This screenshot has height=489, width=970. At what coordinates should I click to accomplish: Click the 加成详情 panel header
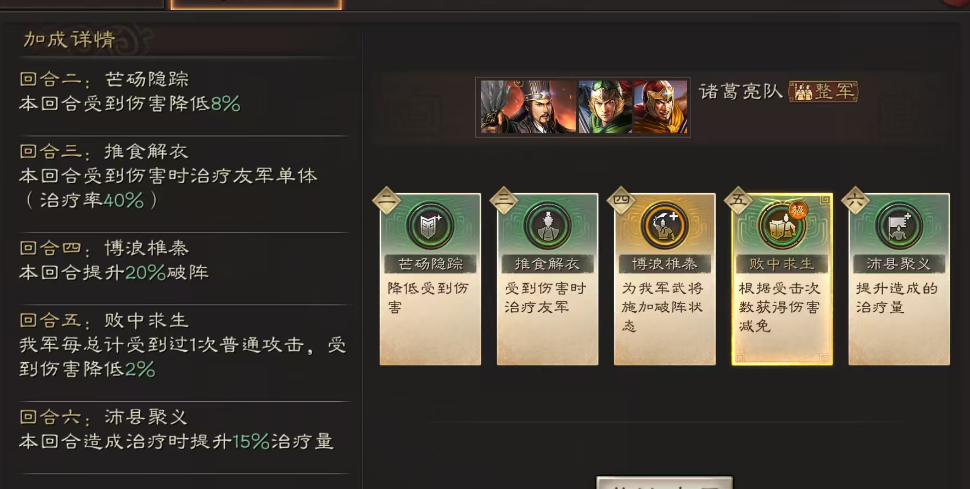[x=69, y=39]
